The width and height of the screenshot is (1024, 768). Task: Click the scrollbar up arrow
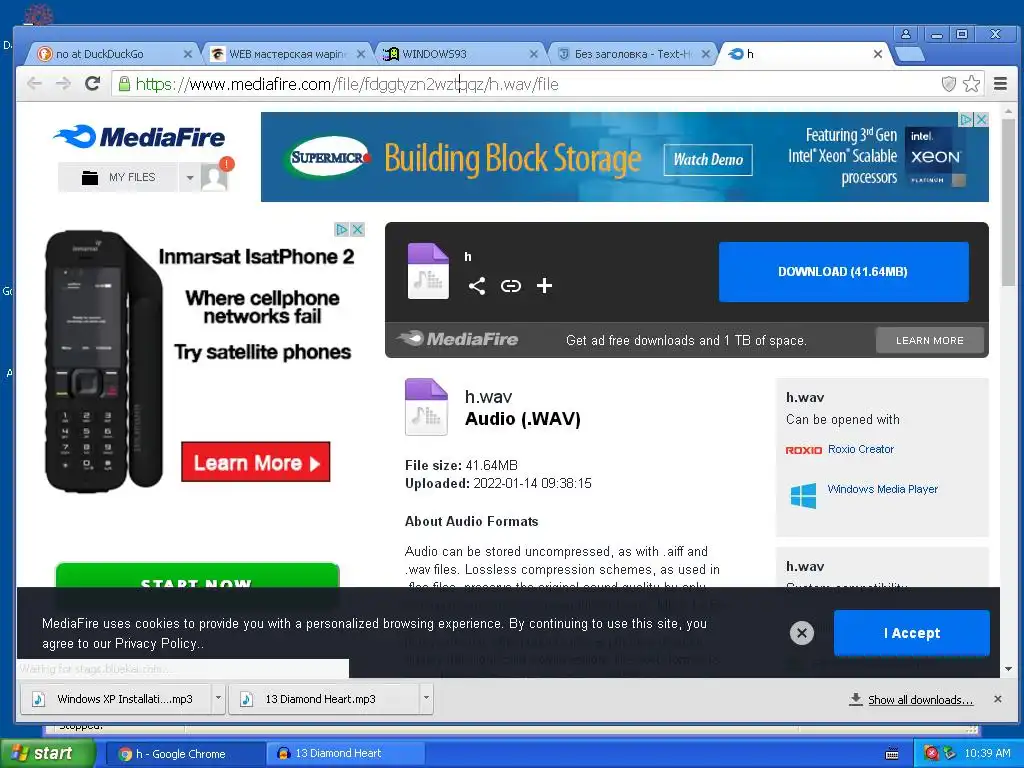1008,111
